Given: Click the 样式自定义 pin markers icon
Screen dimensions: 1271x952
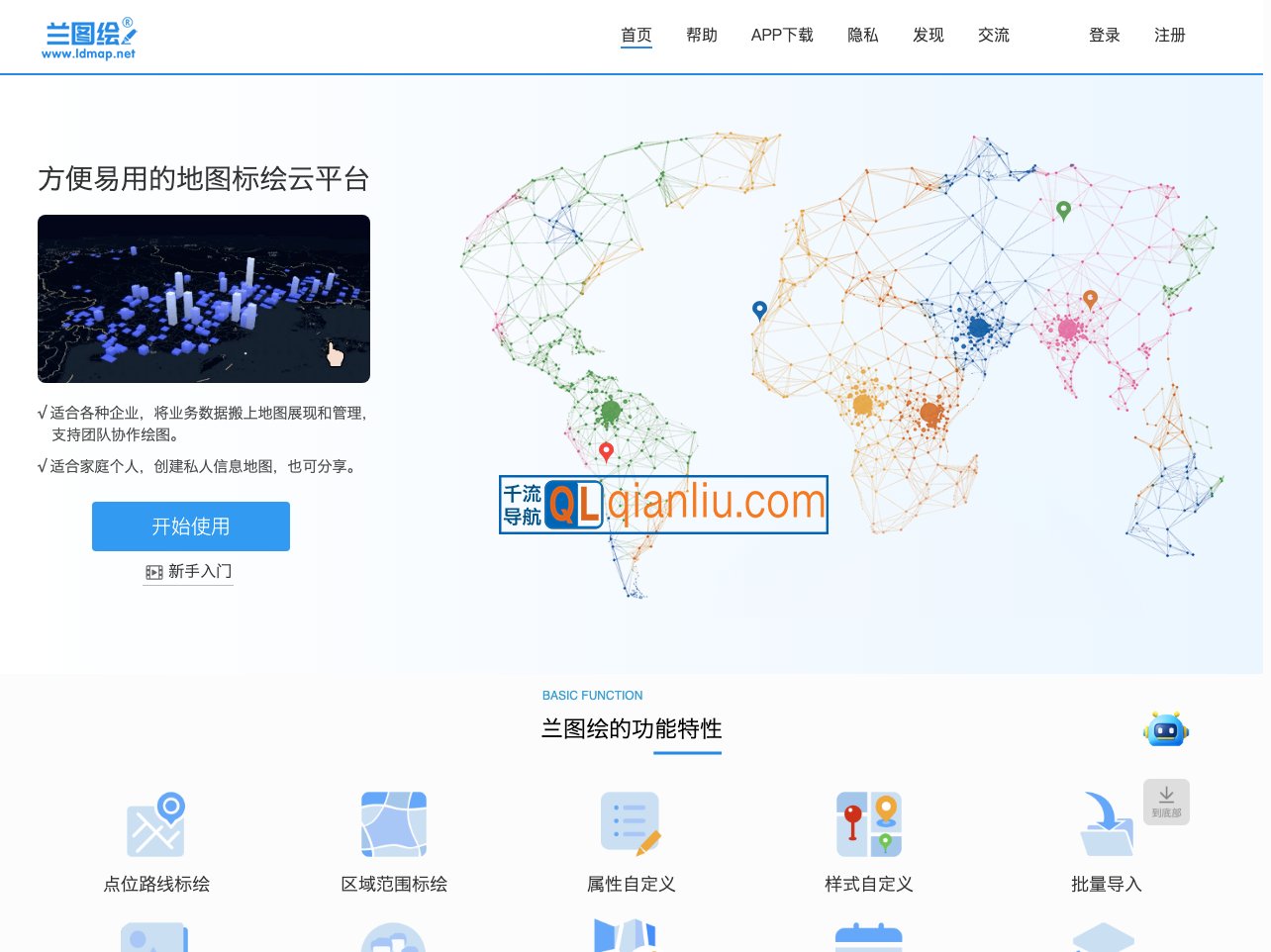Looking at the screenshot, I should [x=868, y=824].
